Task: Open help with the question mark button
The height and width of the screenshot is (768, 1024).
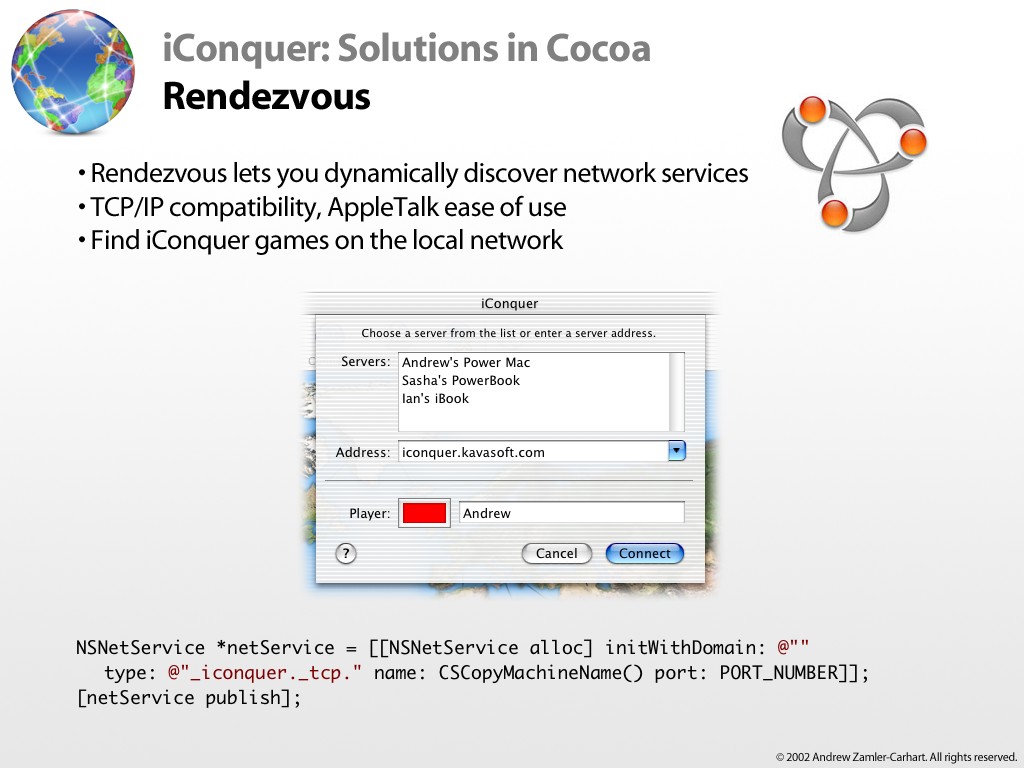Action: (x=346, y=553)
